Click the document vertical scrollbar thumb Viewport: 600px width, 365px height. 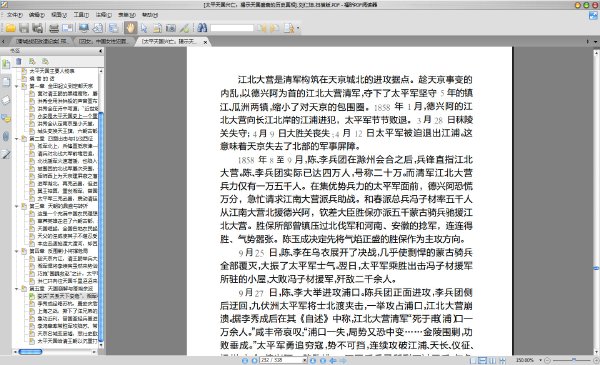pyautogui.click(x=596, y=269)
